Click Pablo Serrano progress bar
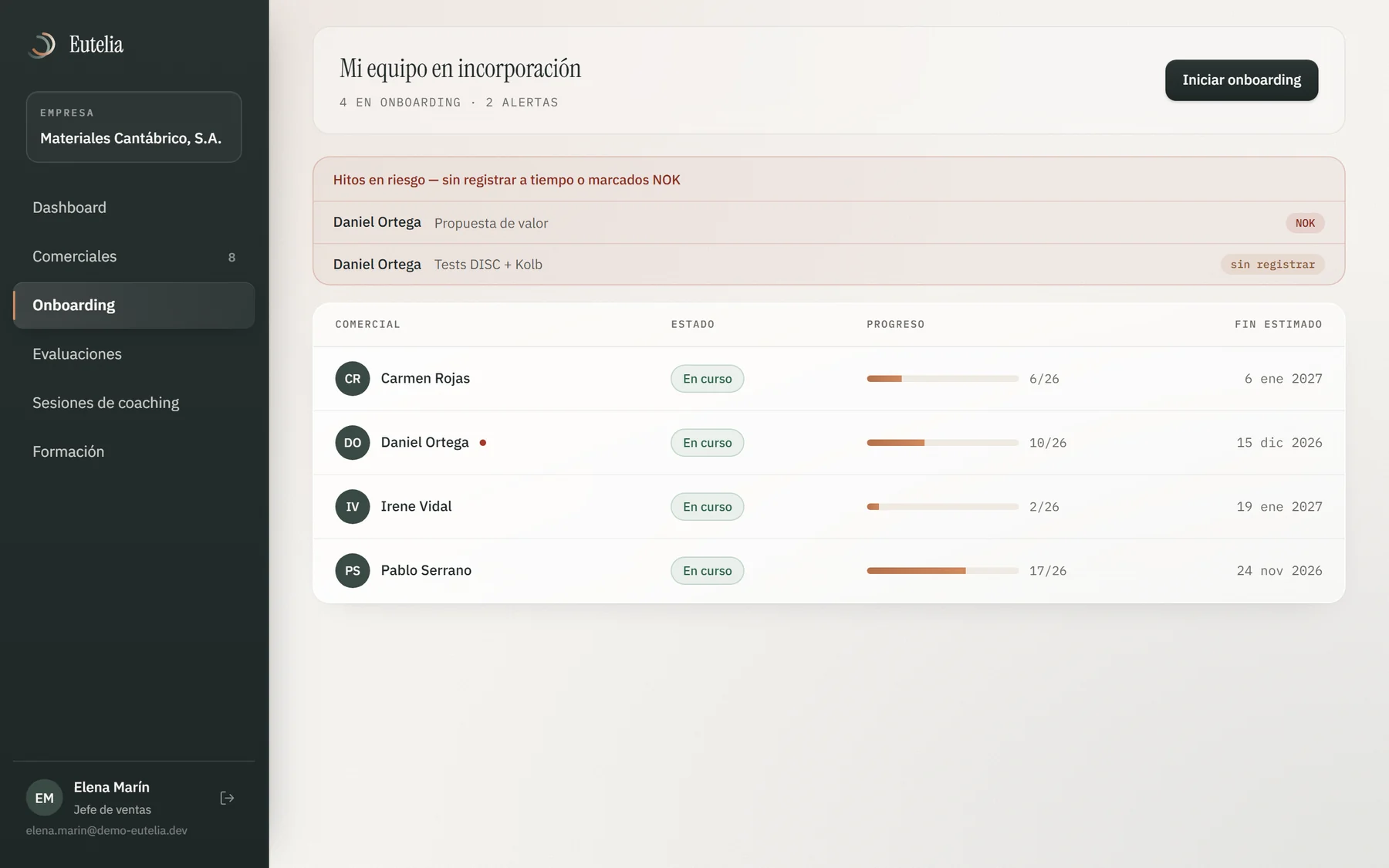The image size is (1389, 868). pos(942,571)
